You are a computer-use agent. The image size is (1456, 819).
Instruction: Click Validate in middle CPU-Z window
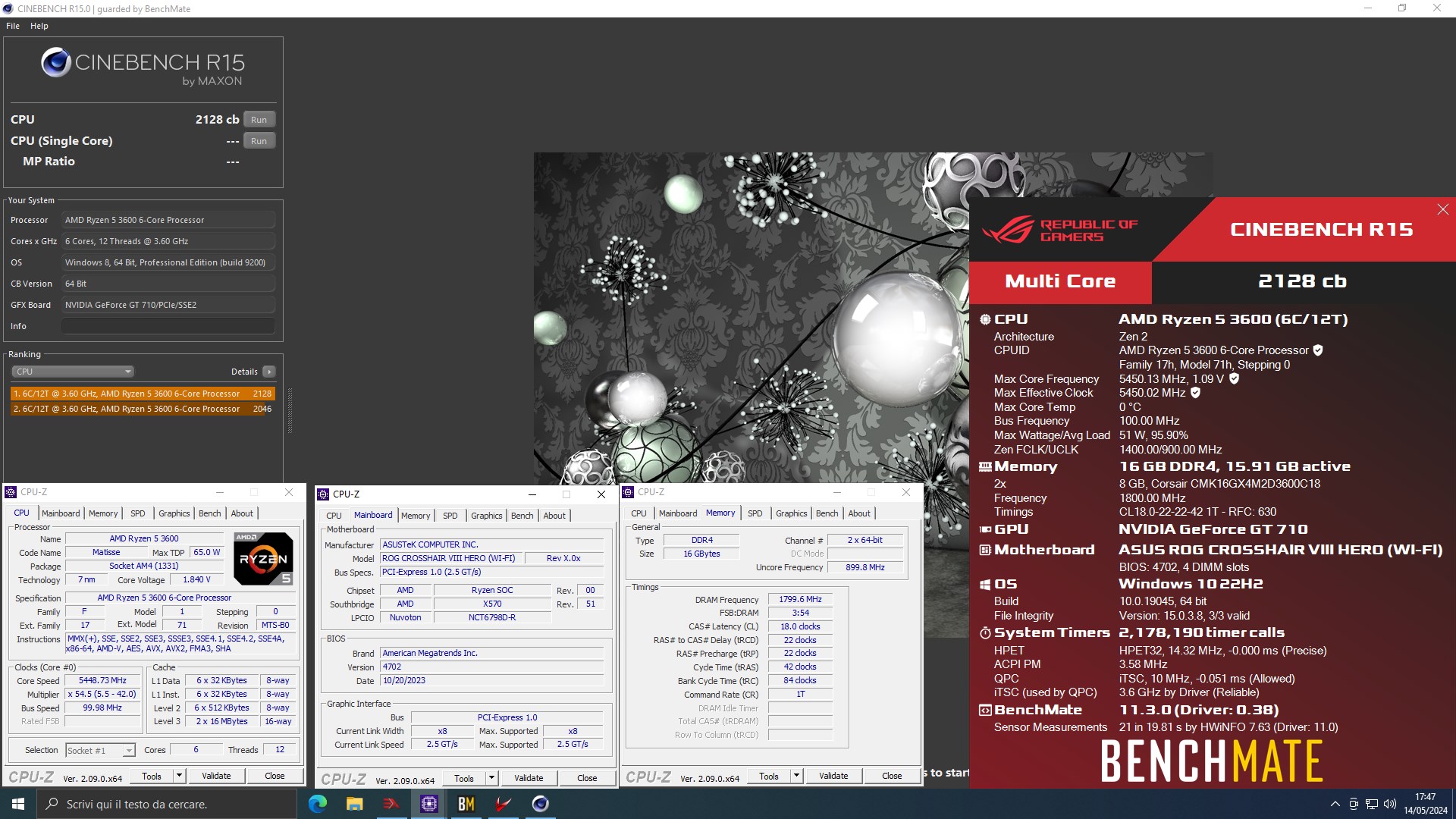(x=529, y=778)
